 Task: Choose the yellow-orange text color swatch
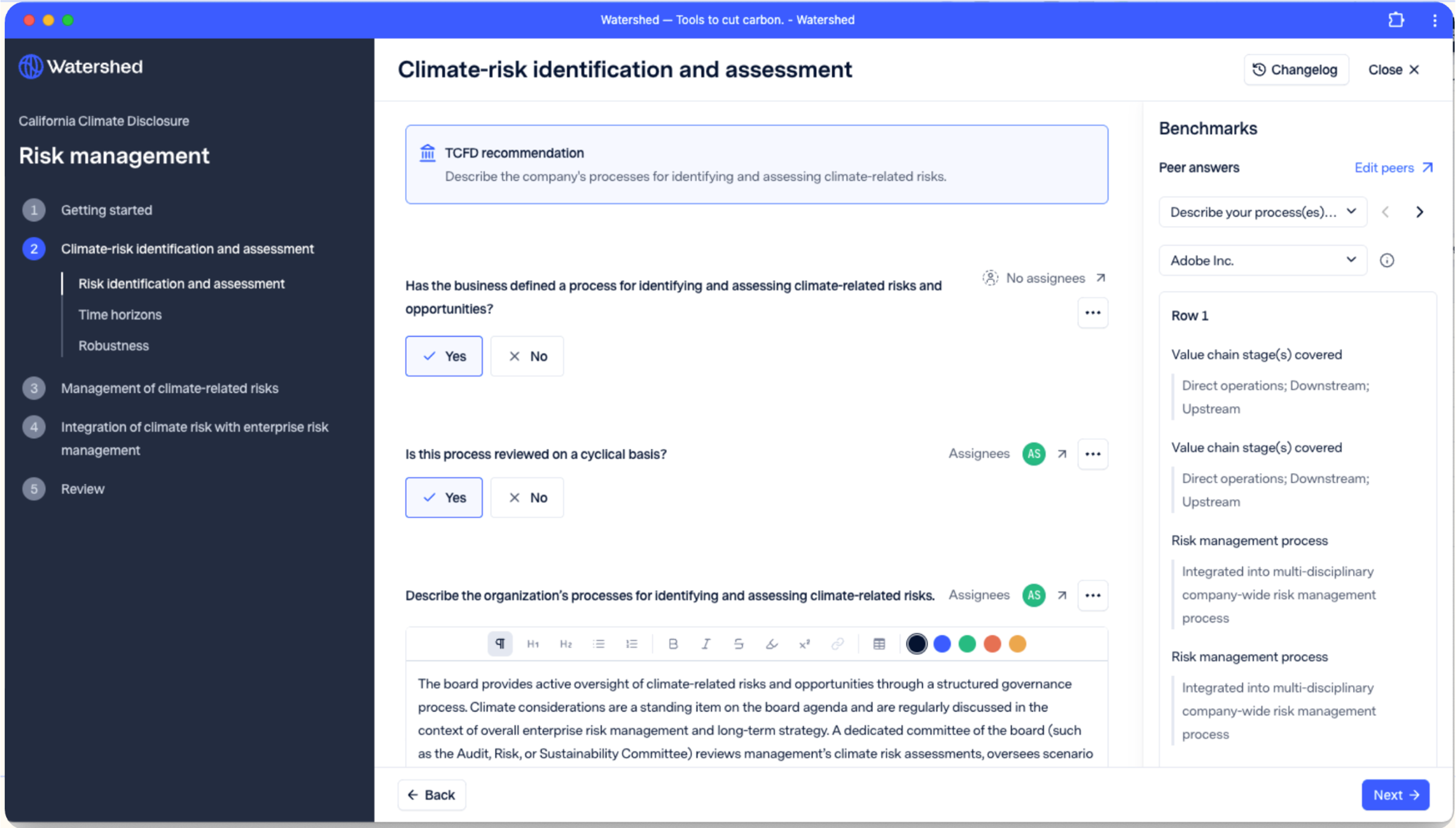coord(1017,644)
